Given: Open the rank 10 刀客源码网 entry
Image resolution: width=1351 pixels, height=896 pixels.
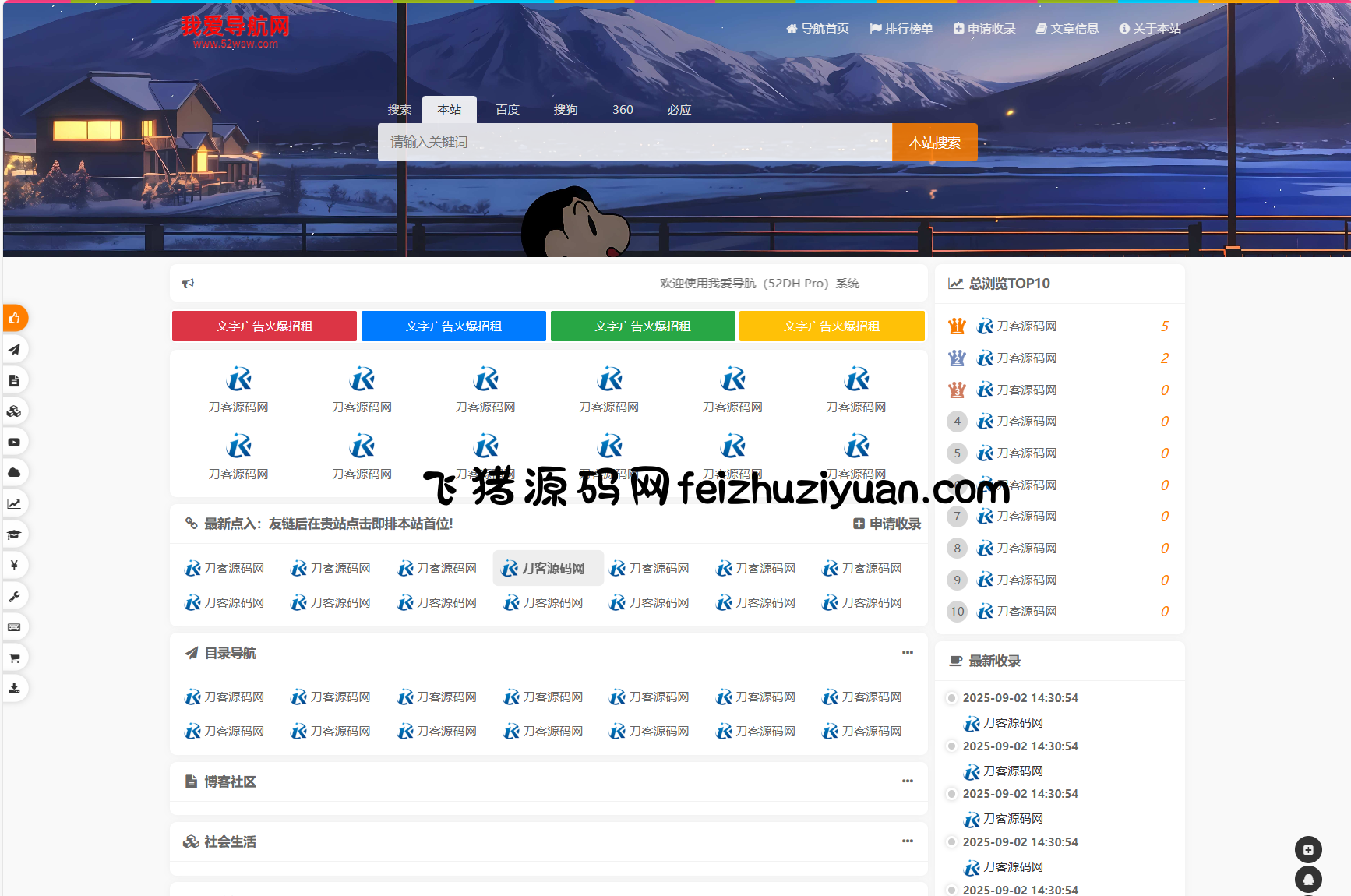Looking at the screenshot, I should [1018, 612].
